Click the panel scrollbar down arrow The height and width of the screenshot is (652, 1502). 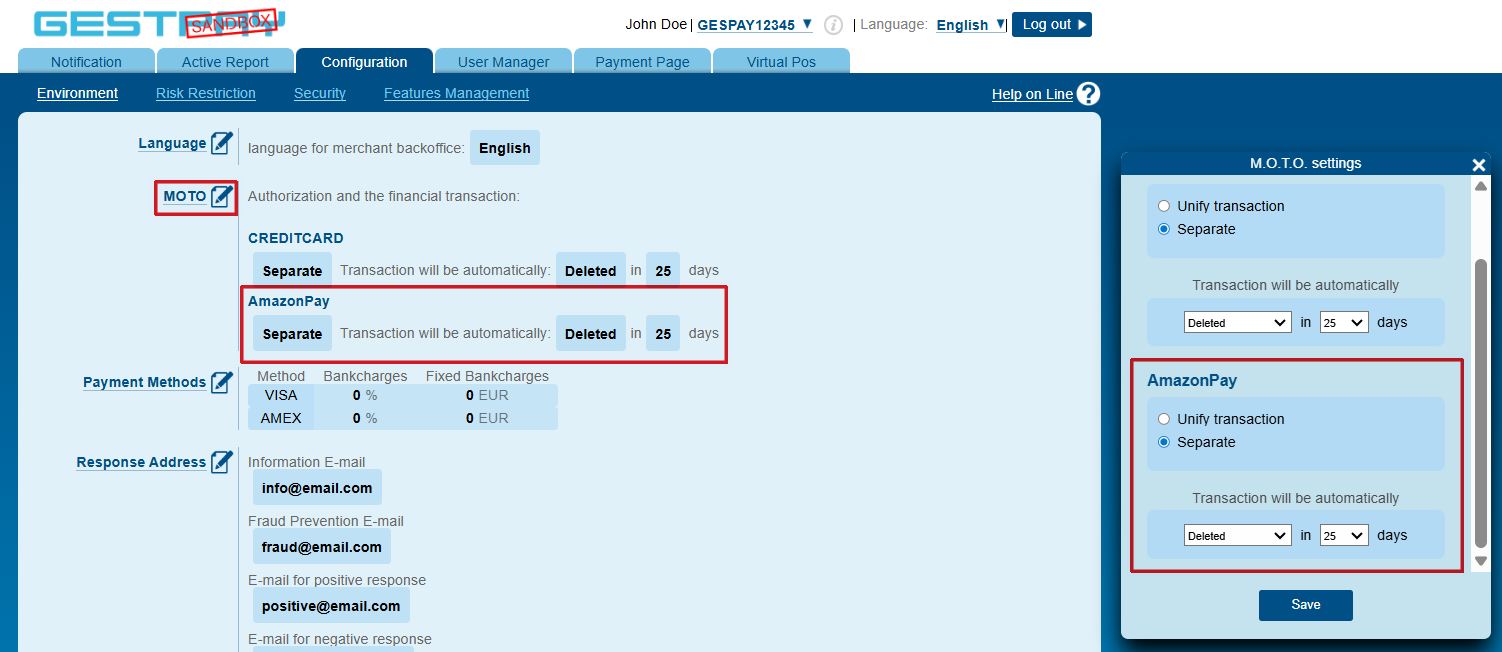pos(1481,561)
